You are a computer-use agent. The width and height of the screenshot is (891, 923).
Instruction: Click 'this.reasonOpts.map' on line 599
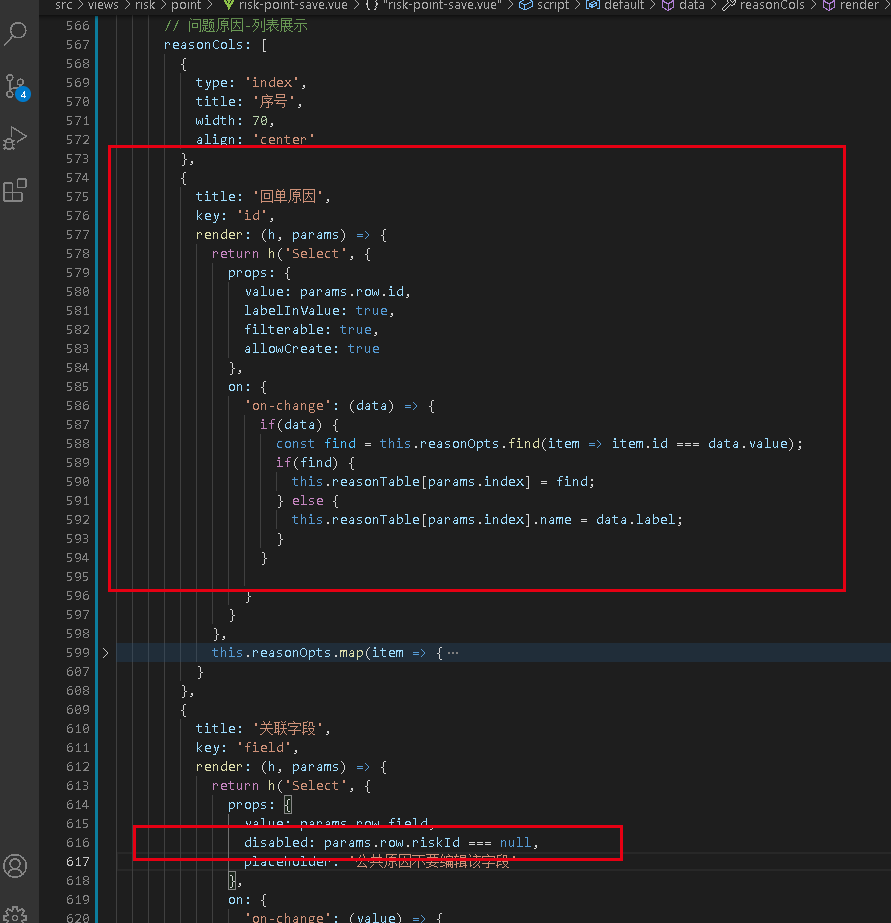tap(288, 653)
